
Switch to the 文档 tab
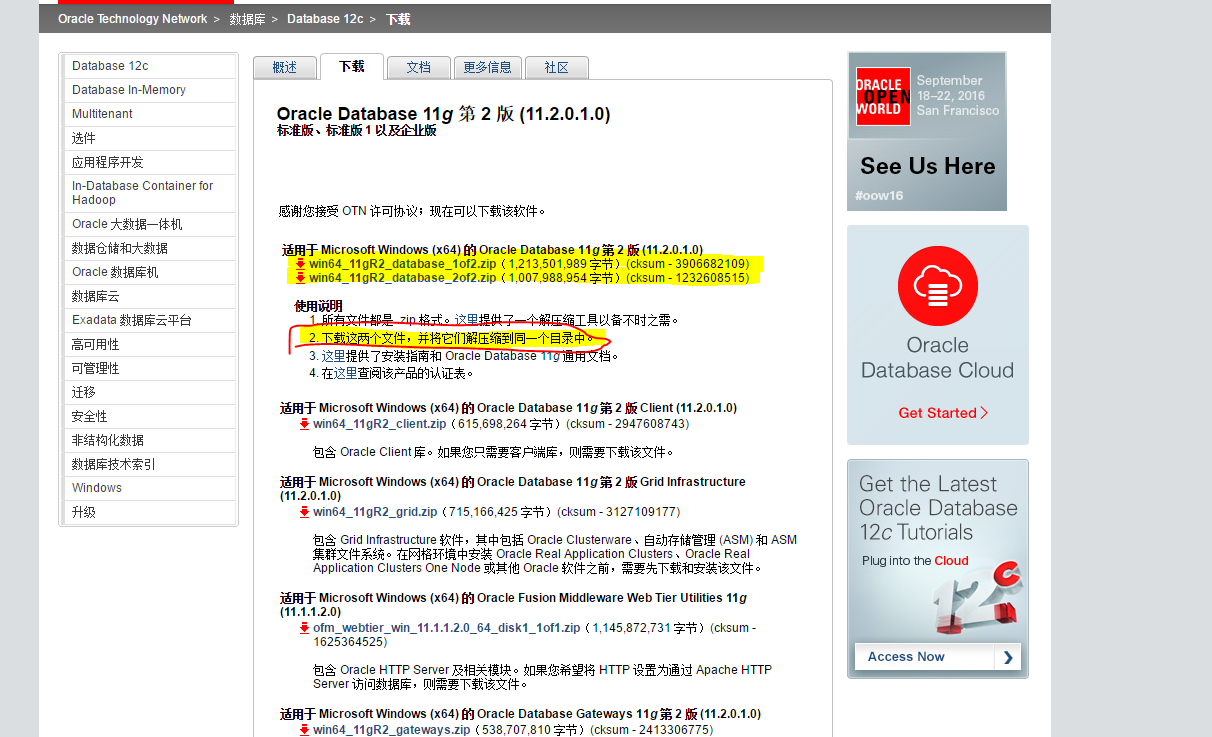pos(419,67)
